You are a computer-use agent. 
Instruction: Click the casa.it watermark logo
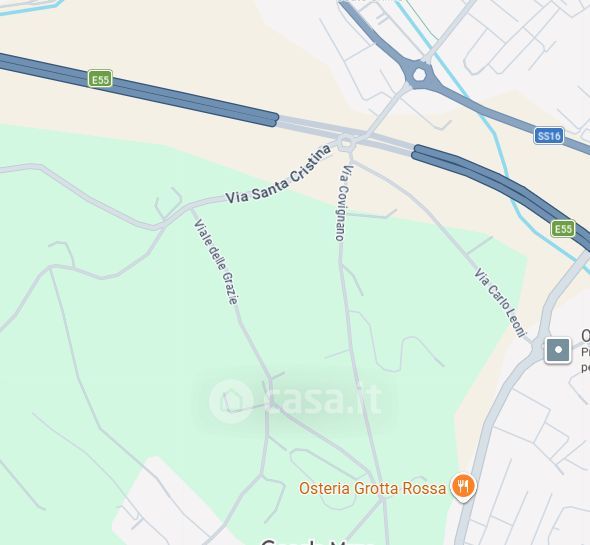tap(296, 400)
